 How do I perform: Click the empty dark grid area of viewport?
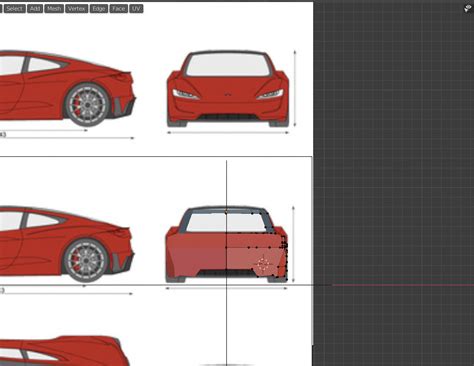[393, 150]
